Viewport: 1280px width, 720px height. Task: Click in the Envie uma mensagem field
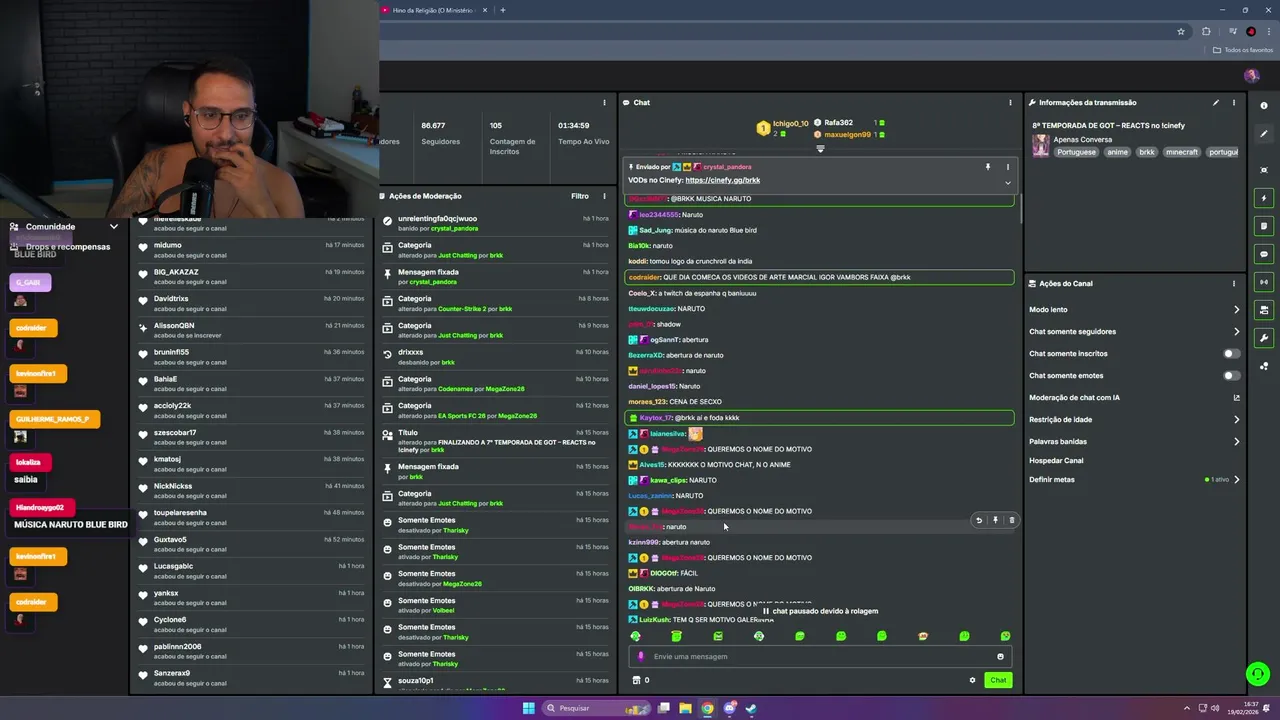(820, 657)
